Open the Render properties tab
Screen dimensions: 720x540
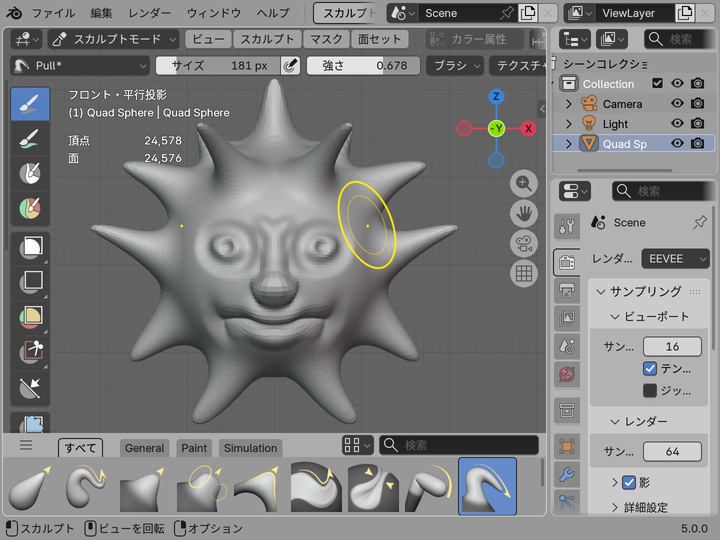(567, 262)
